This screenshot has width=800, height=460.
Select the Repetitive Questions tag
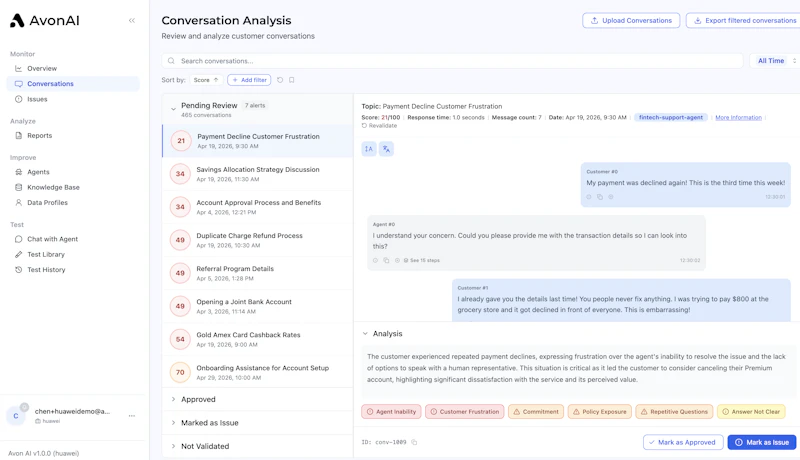click(674, 412)
